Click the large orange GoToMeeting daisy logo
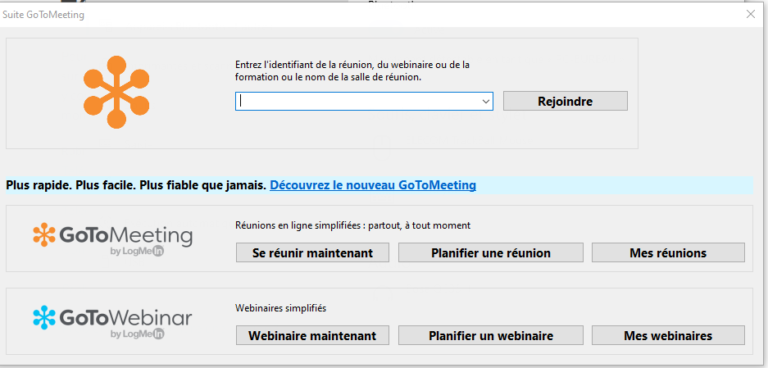Viewport: 768px width, 368px height. tap(117, 92)
